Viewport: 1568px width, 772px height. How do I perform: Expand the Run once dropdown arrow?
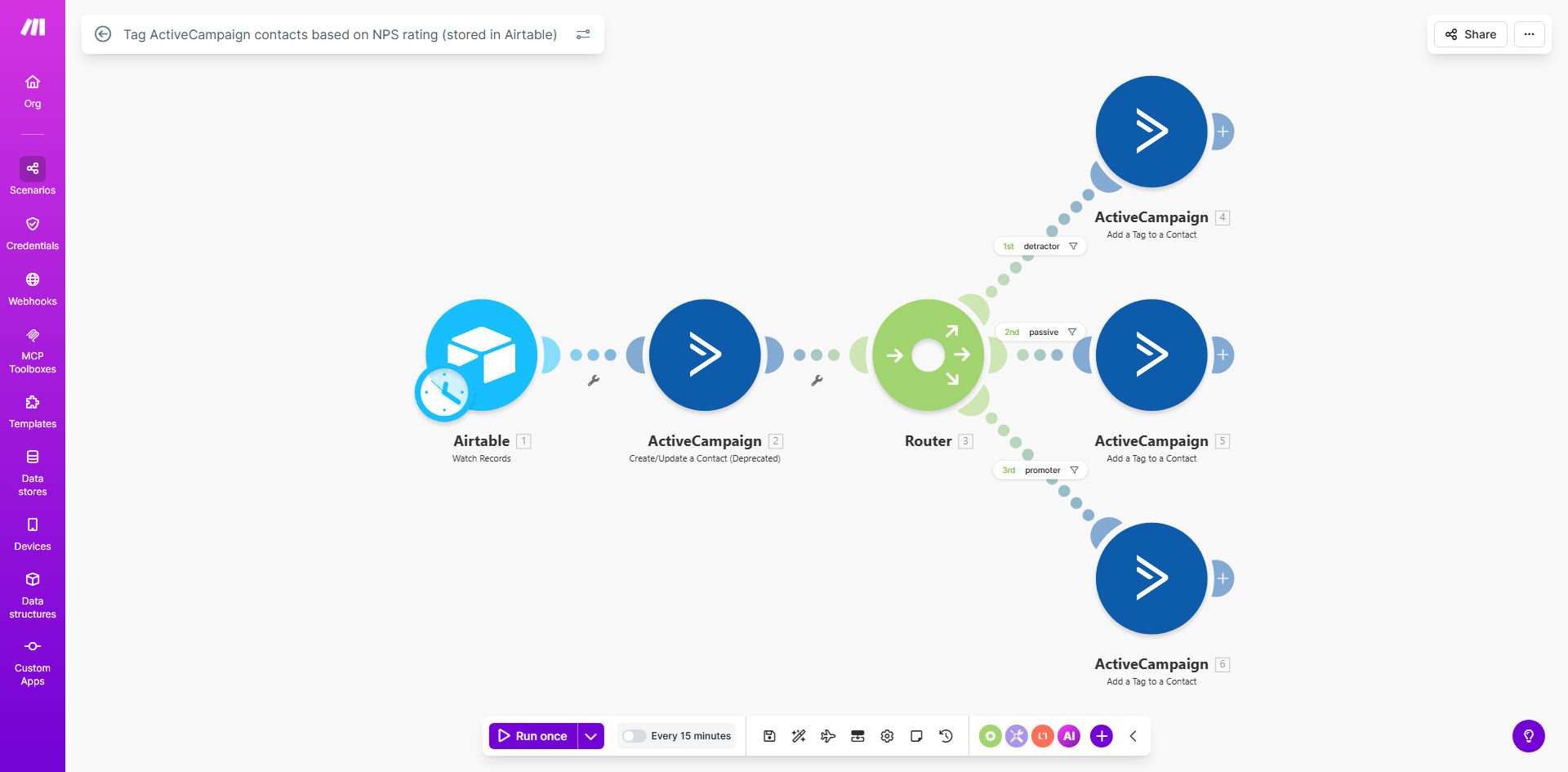[591, 736]
